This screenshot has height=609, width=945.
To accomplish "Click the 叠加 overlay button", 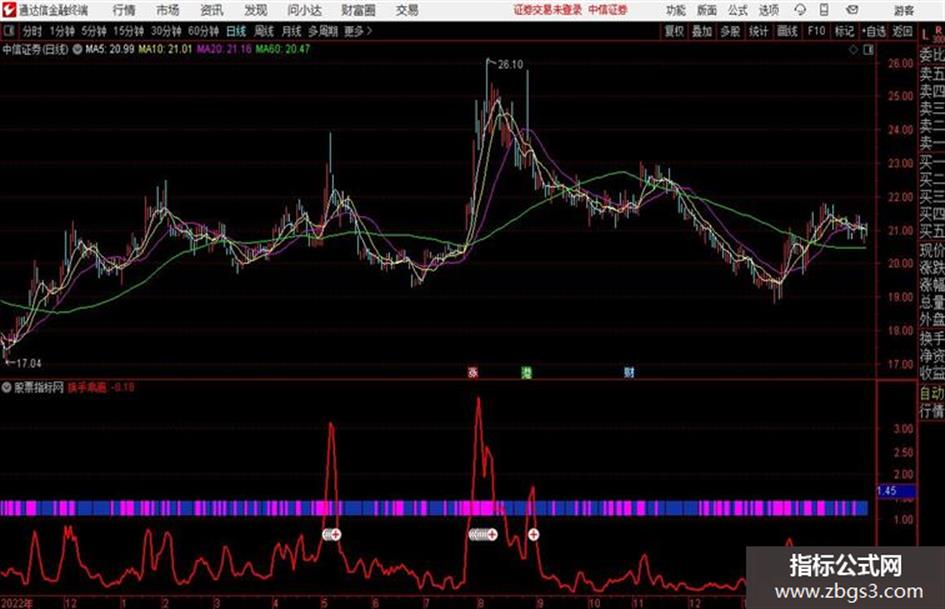I will (702, 31).
